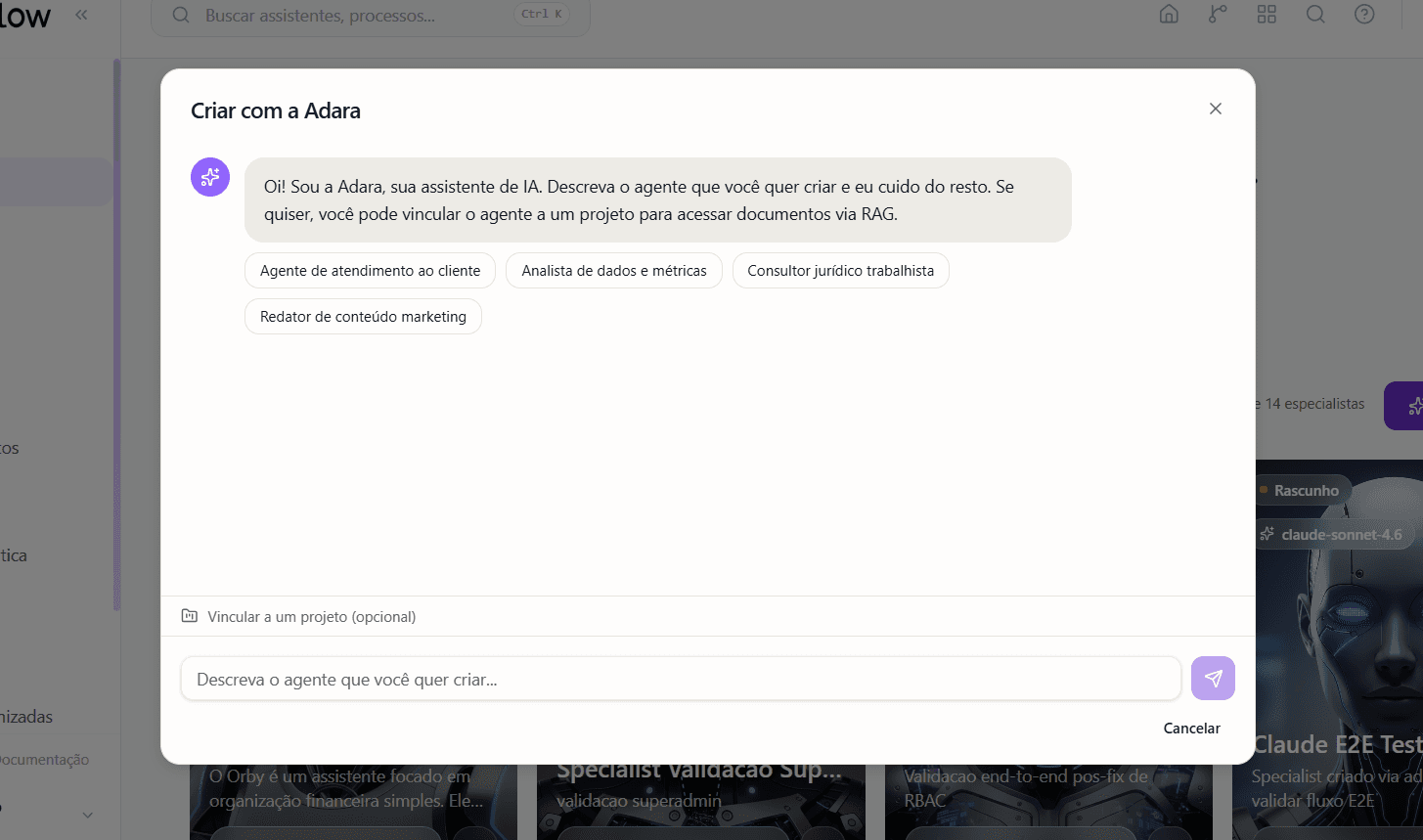Expand the chevron at sidebar bottom

[87, 815]
